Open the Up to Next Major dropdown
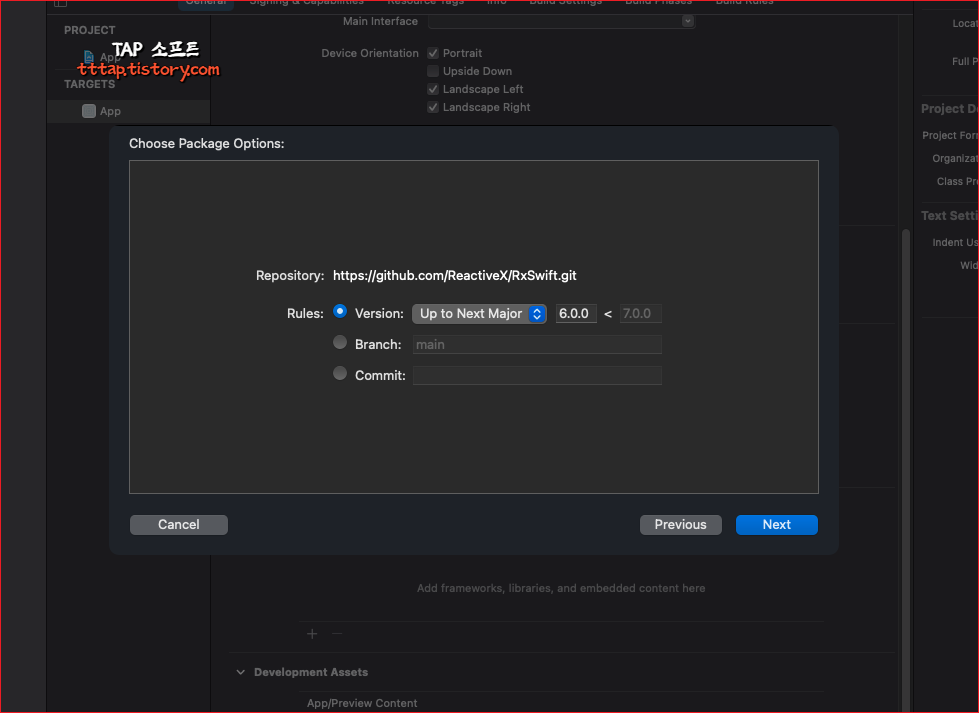Viewport: 979px width, 713px height. pos(479,313)
